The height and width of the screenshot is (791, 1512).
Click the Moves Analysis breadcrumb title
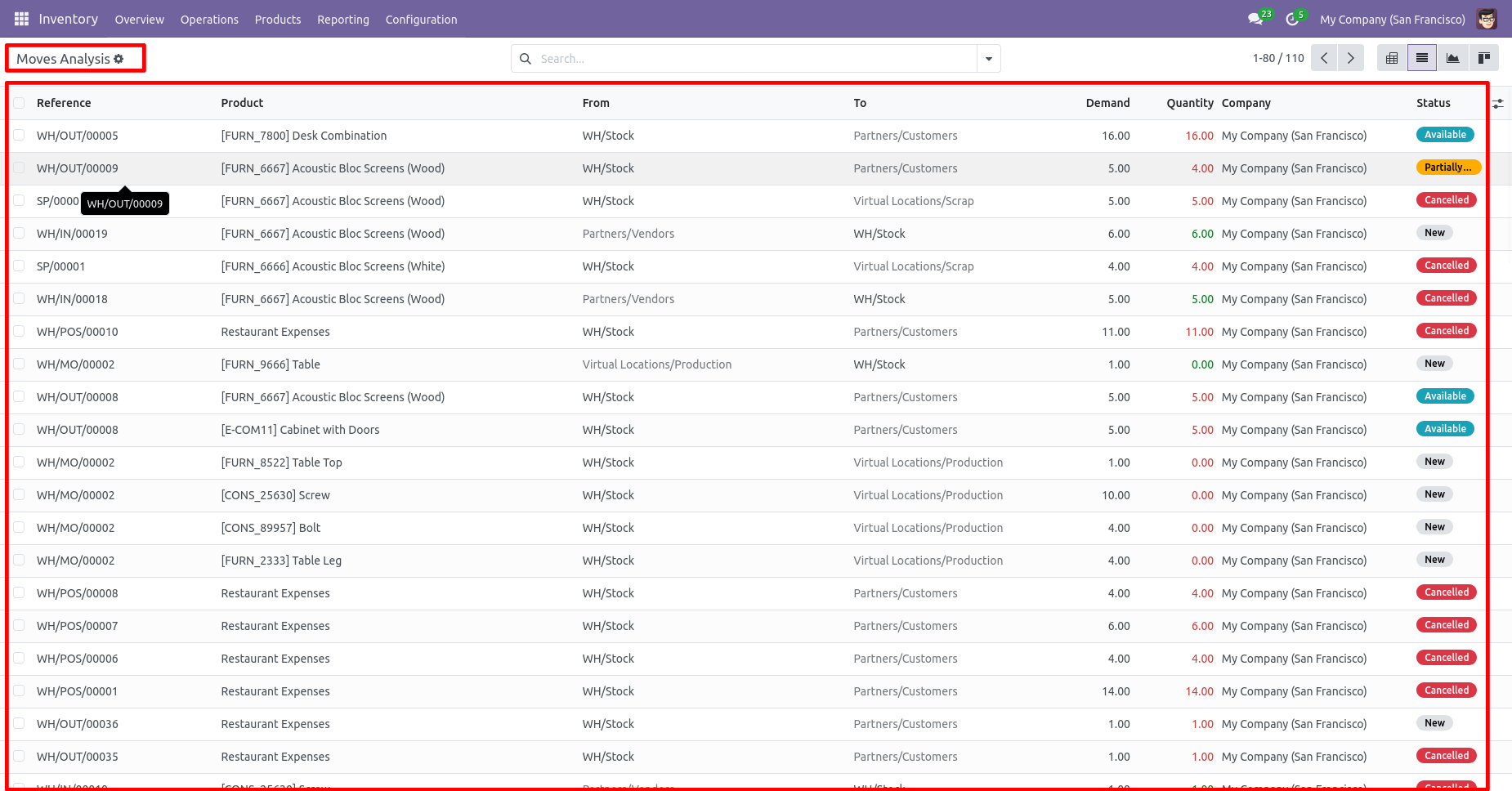pos(63,59)
